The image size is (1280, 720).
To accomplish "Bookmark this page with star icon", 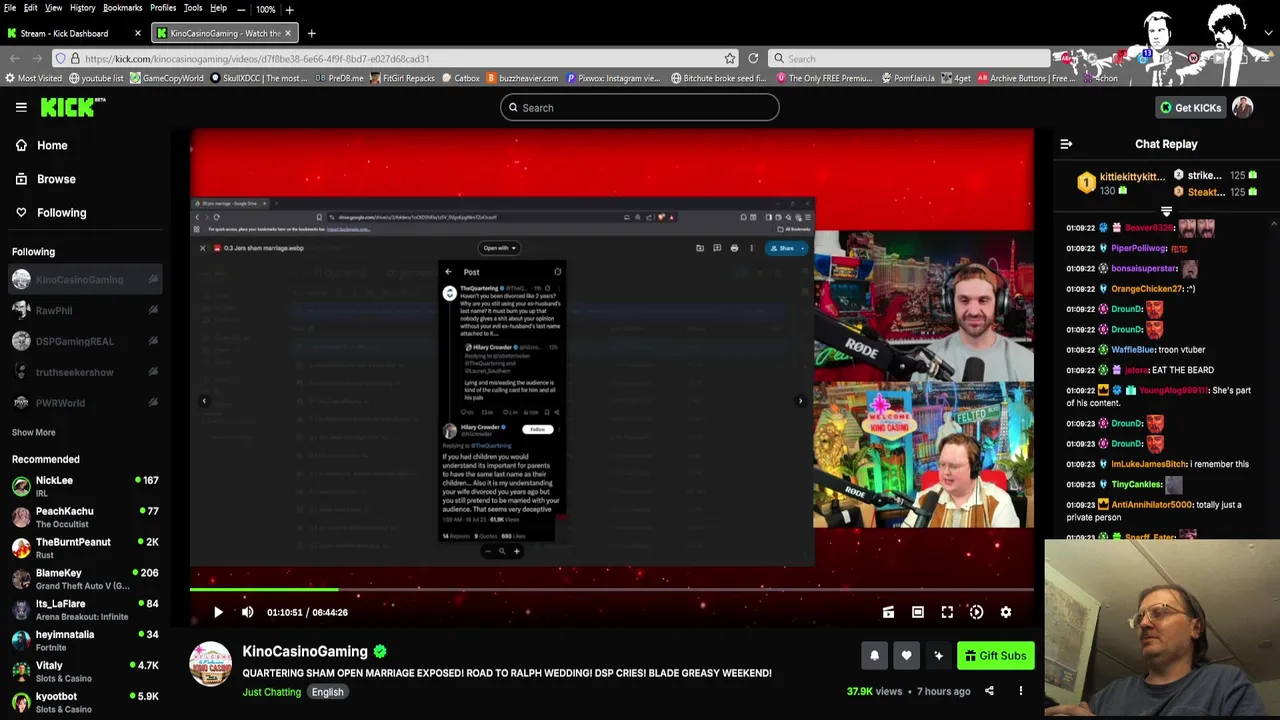I will click(730, 58).
